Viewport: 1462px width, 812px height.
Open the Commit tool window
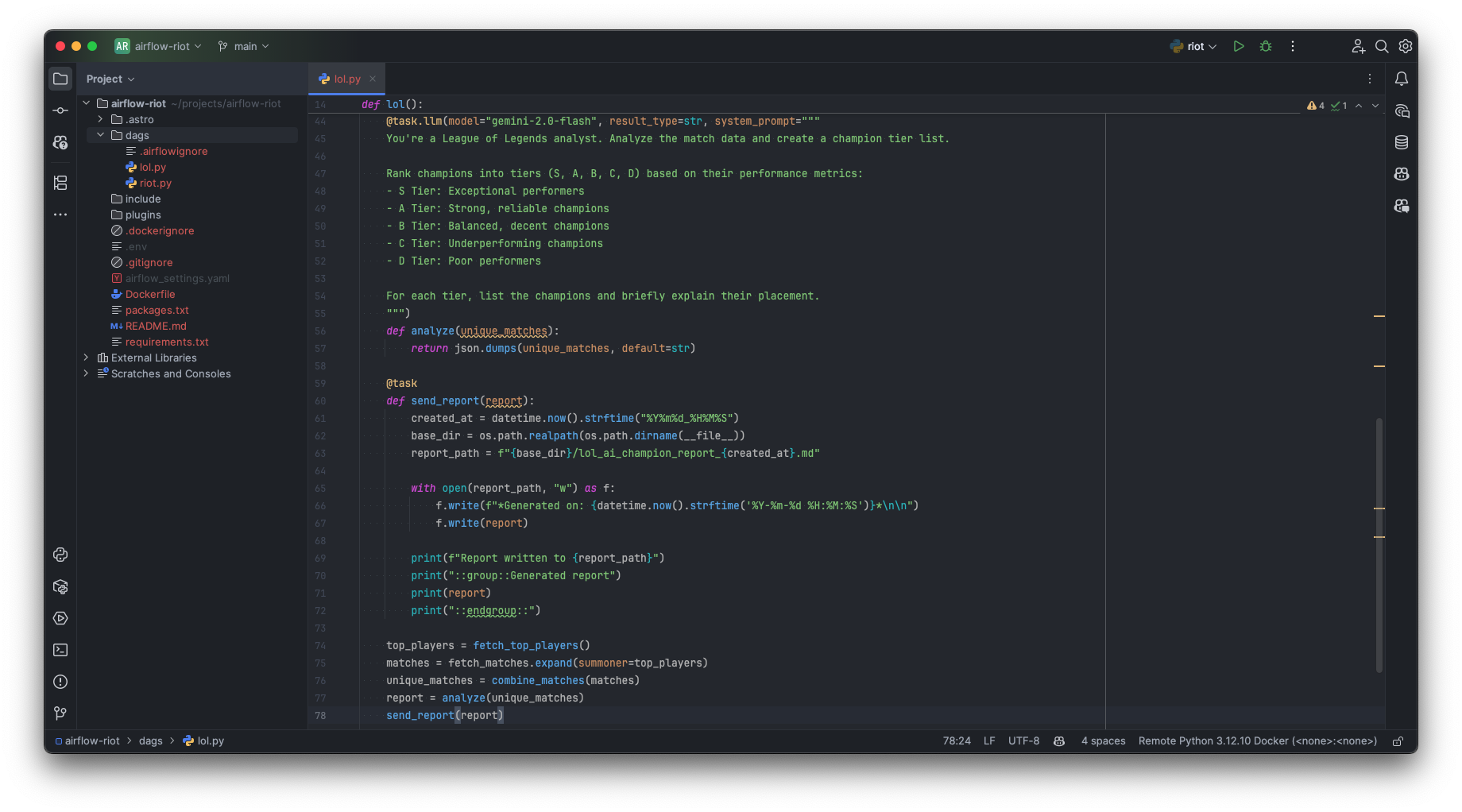point(60,110)
